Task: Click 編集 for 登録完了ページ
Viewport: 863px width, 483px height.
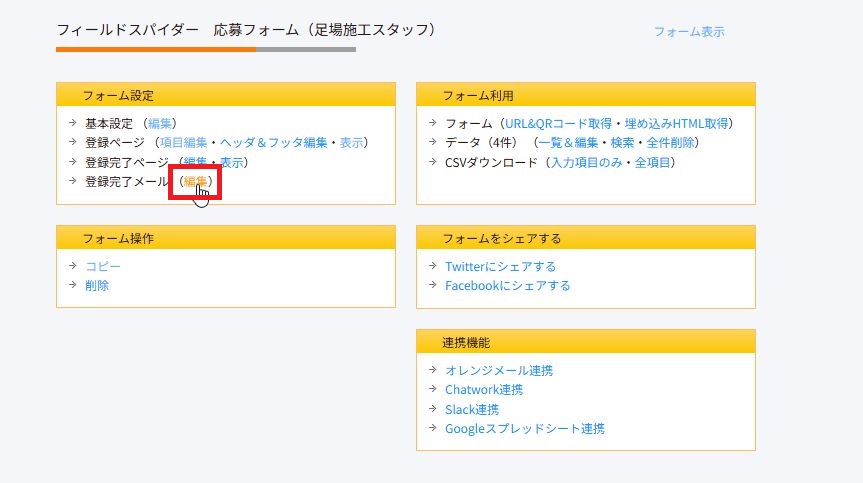Action: click(195, 162)
